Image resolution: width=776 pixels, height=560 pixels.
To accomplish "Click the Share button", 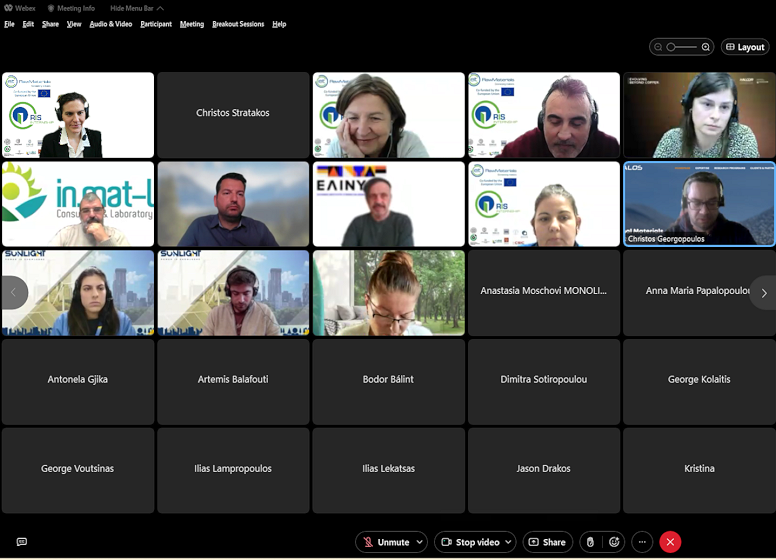I will [x=547, y=542].
